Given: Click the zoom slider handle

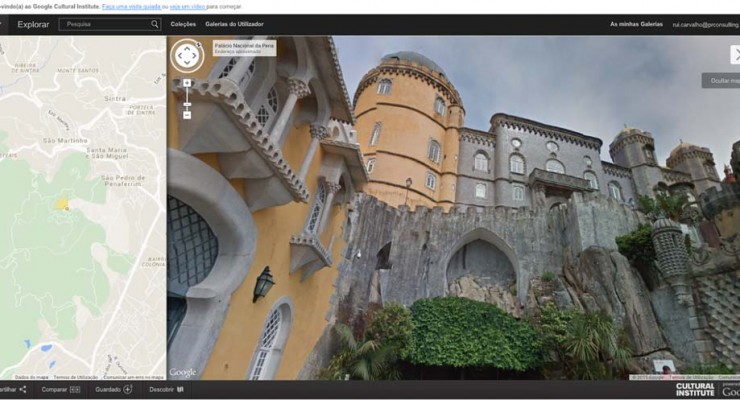Looking at the screenshot, I should tap(187, 104).
